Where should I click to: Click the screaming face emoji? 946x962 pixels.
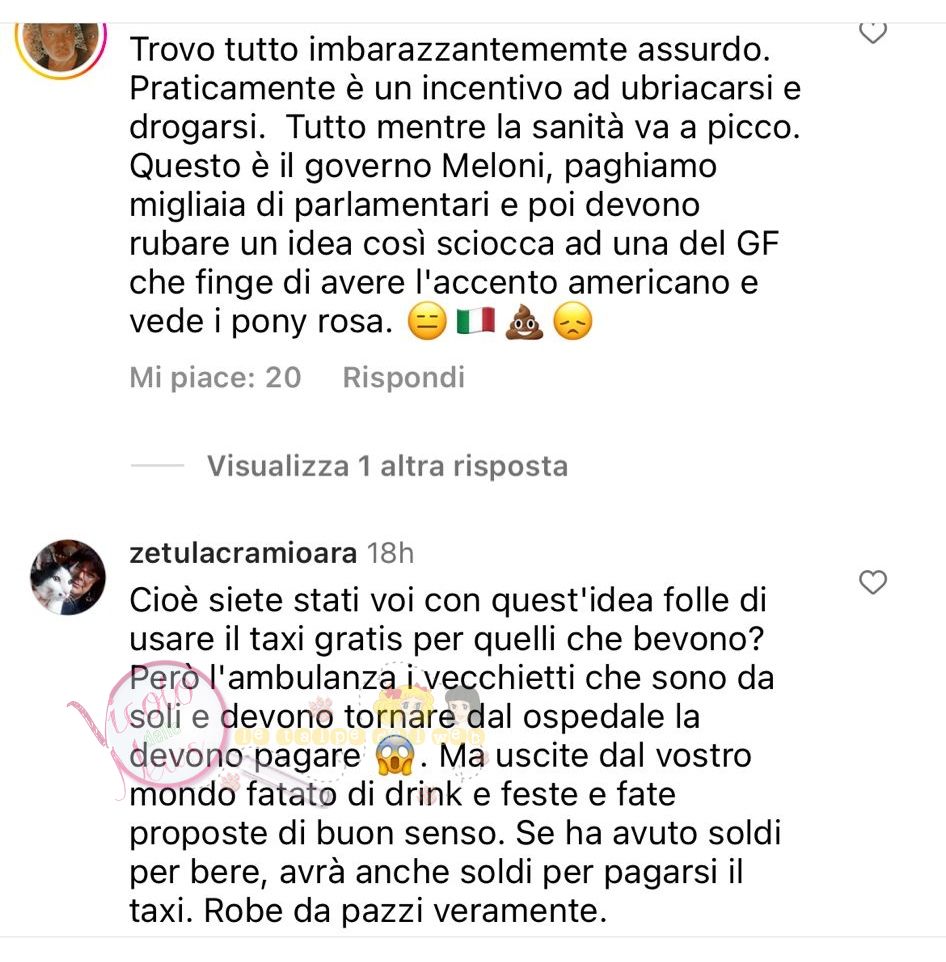click(396, 755)
